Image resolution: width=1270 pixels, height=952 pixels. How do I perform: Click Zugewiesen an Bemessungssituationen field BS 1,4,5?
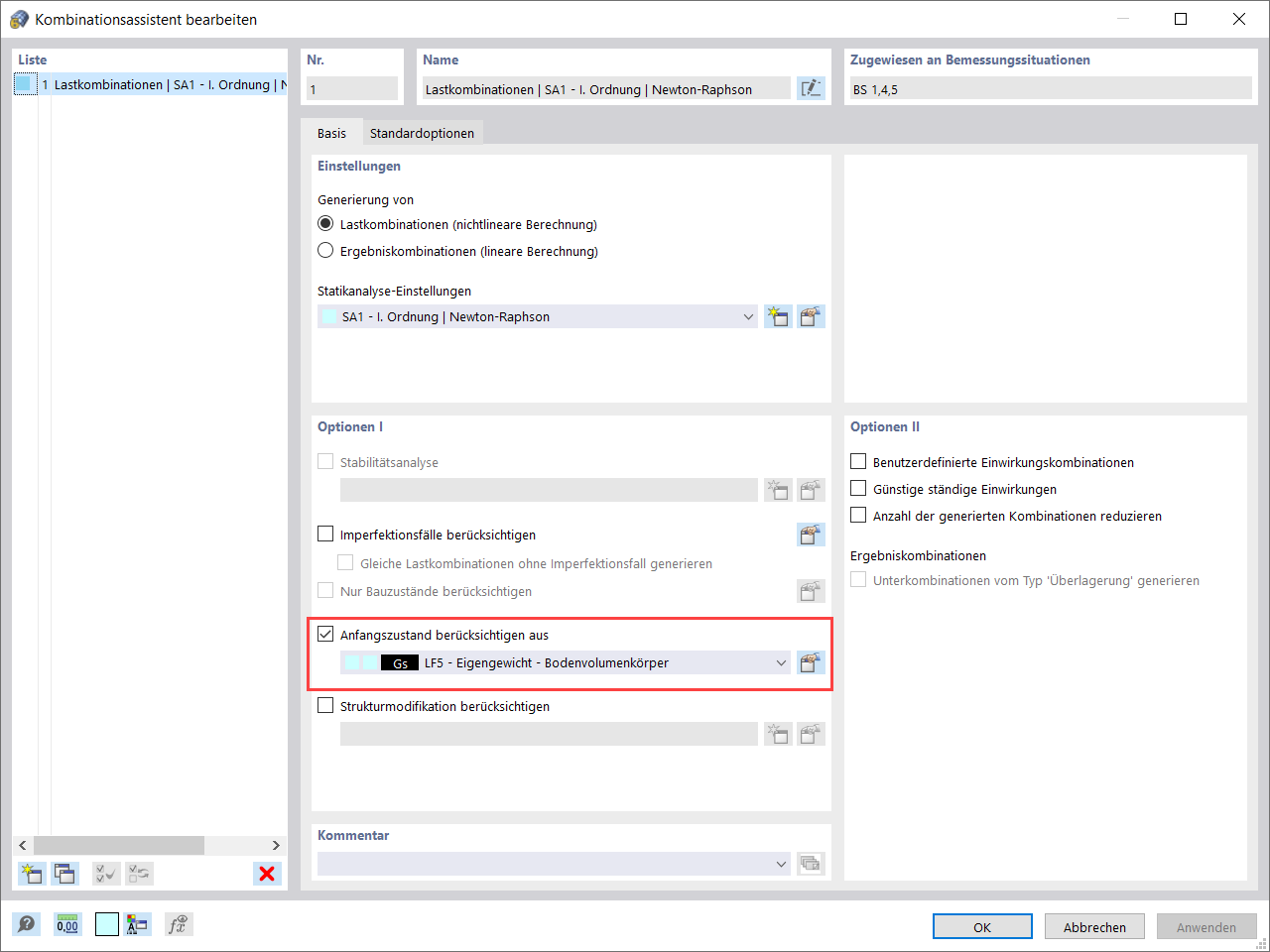pyautogui.click(x=1051, y=89)
